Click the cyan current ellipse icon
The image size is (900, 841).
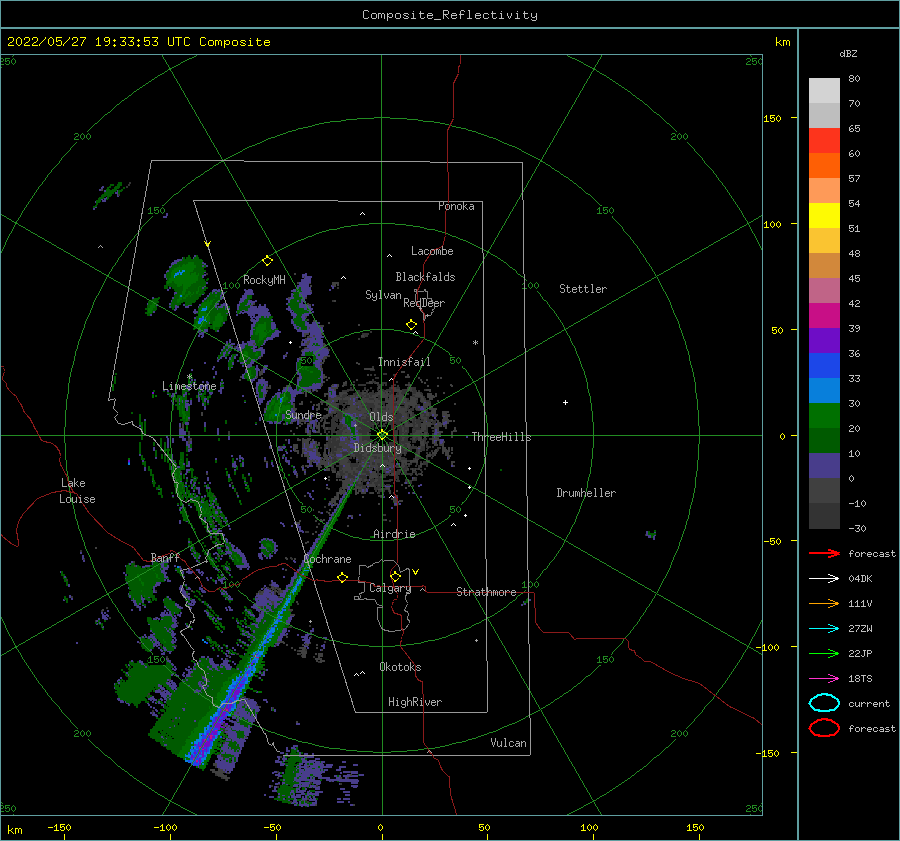824,703
